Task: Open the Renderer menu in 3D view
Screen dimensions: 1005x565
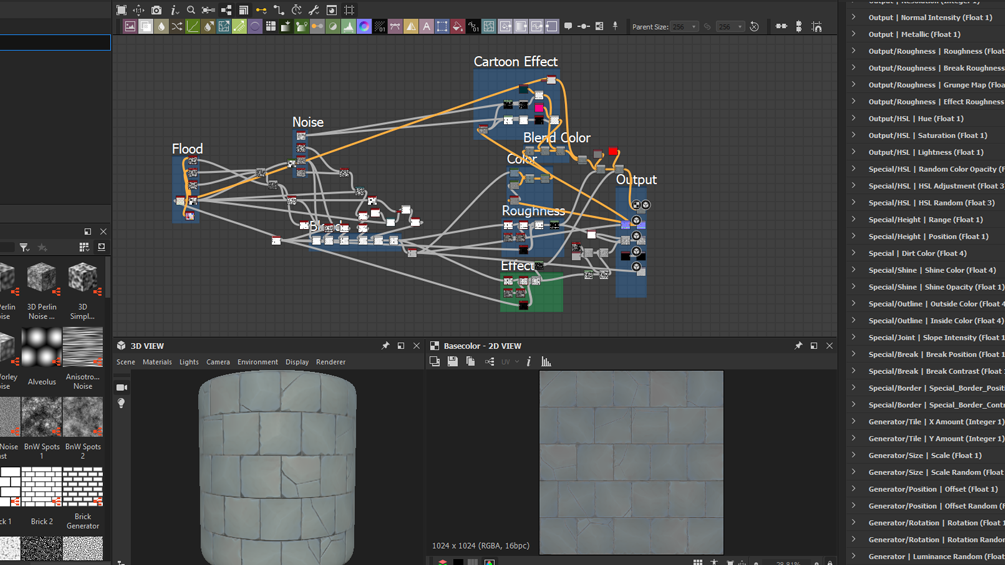Action: click(x=331, y=362)
